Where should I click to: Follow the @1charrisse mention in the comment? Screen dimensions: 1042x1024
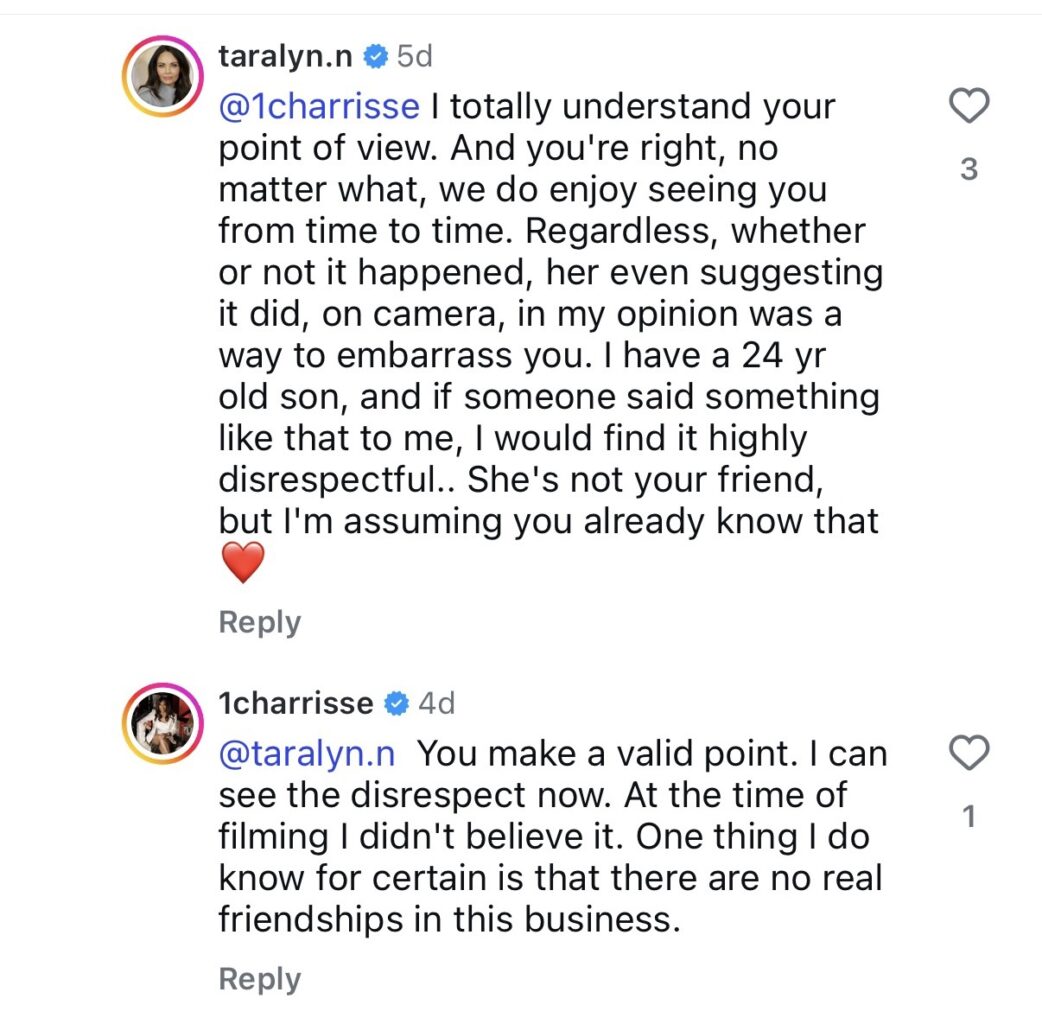coord(318,105)
